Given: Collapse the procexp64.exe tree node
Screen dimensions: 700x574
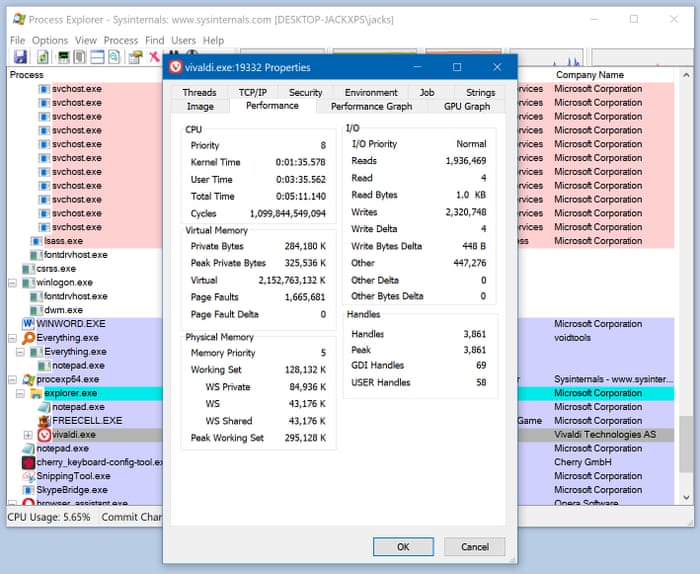Looking at the screenshot, I should click(12, 380).
